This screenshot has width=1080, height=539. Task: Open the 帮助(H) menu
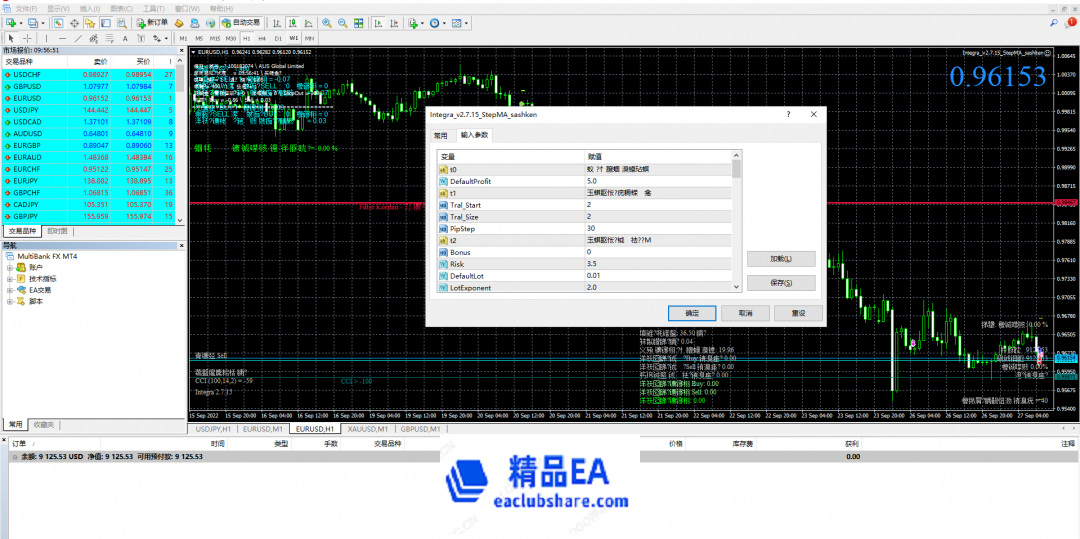[220, 8]
